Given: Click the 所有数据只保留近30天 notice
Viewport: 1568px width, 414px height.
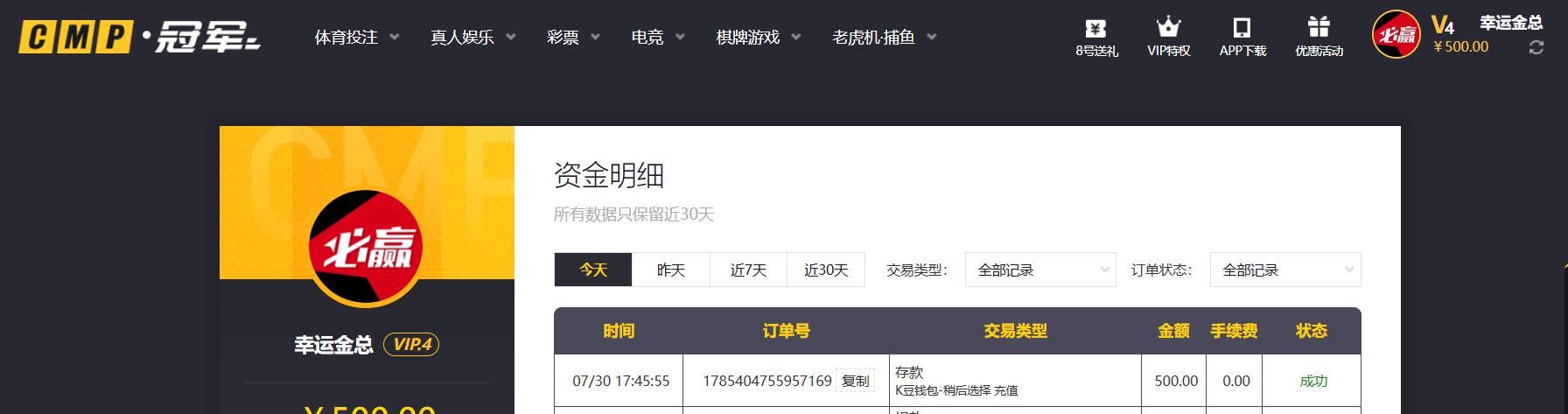Looking at the screenshot, I should [x=633, y=214].
